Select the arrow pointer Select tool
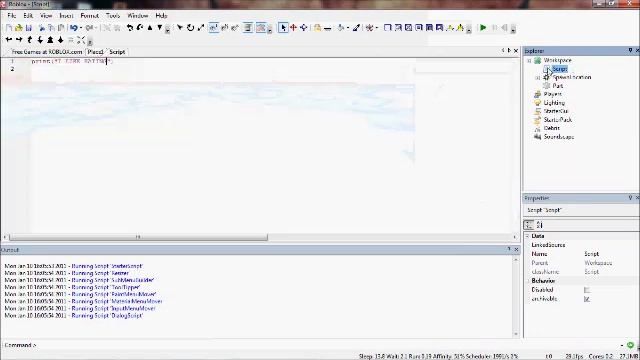 283,28
